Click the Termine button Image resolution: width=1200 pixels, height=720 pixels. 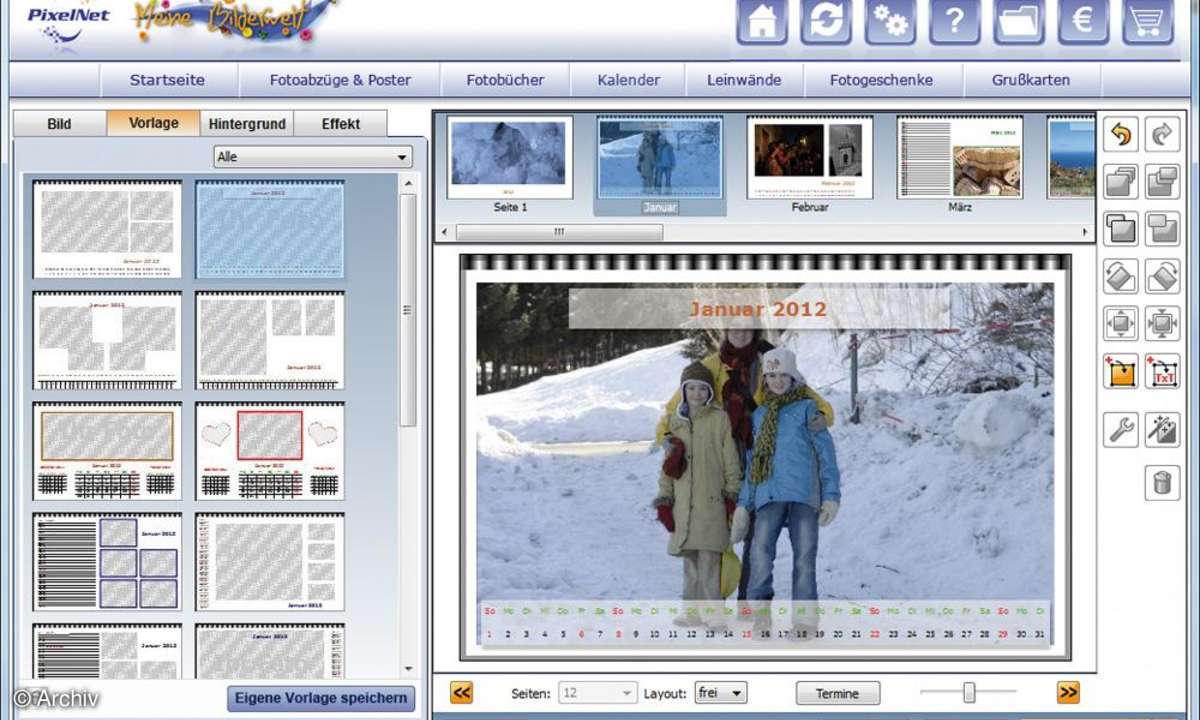pos(838,692)
